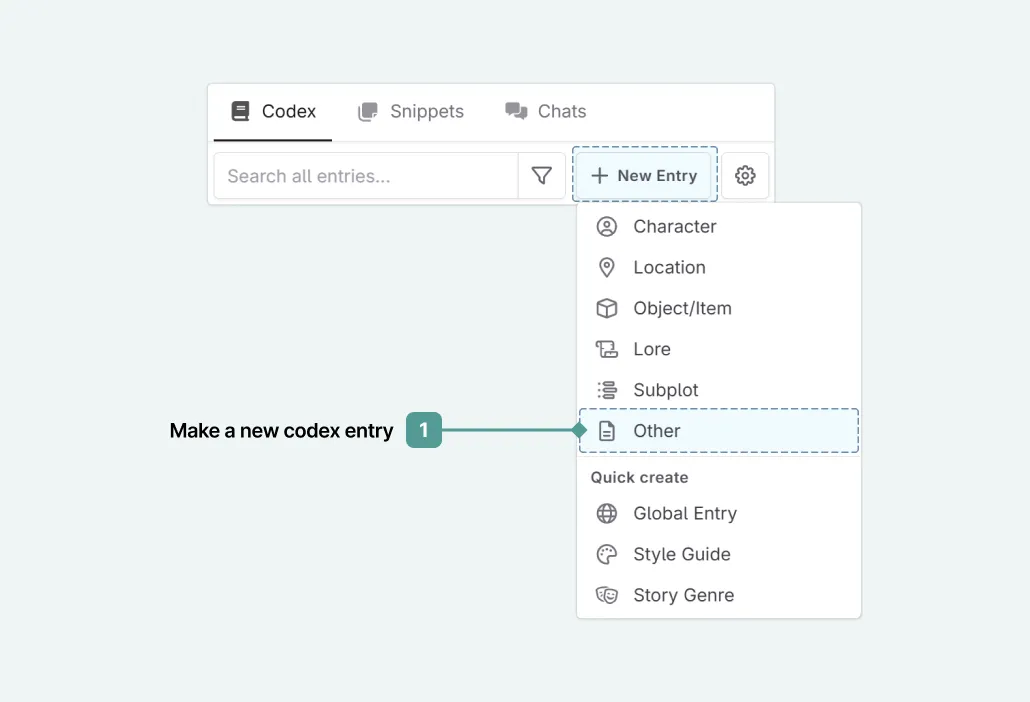The width and height of the screenshot is (1030, 702).
Task: Open the entry filter funnel
Action: pos(541,176)
